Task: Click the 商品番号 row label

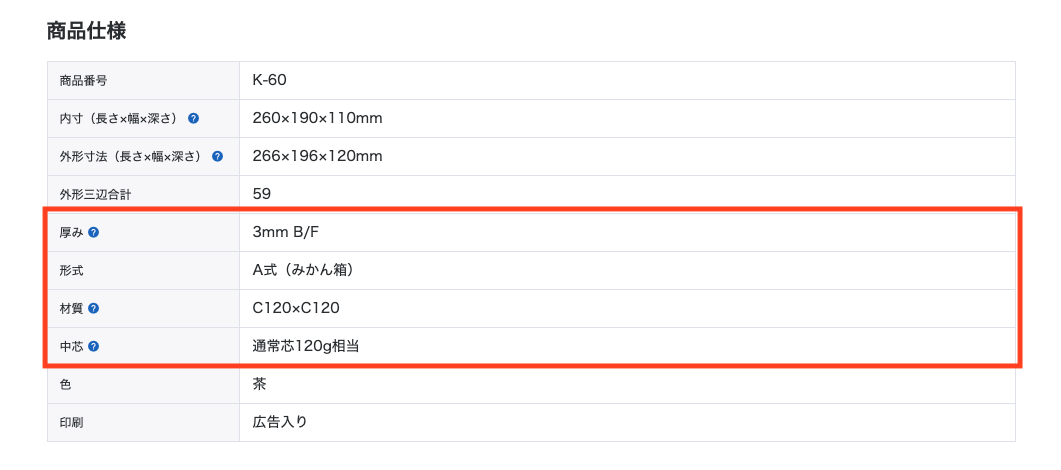Action: (84, 80)
